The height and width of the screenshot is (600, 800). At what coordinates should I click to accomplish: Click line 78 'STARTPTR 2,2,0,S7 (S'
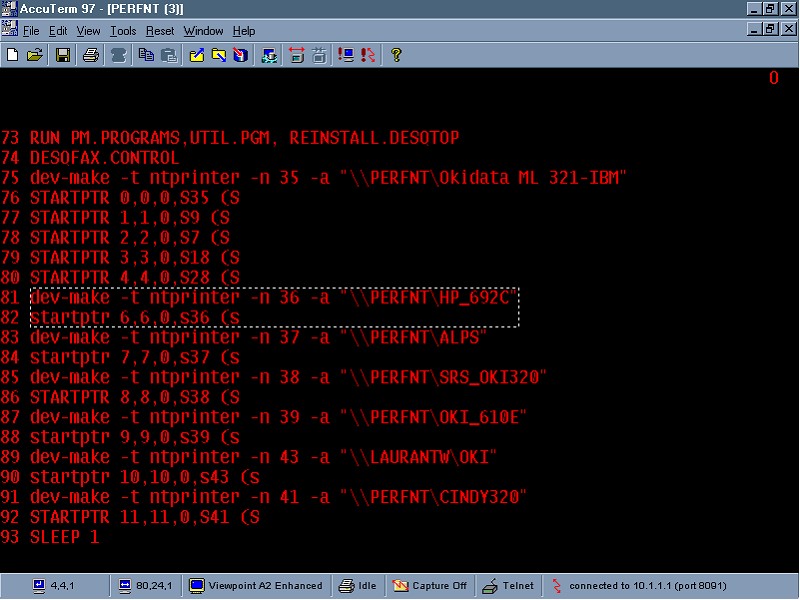pyautogui.click(x=130, y=238)
